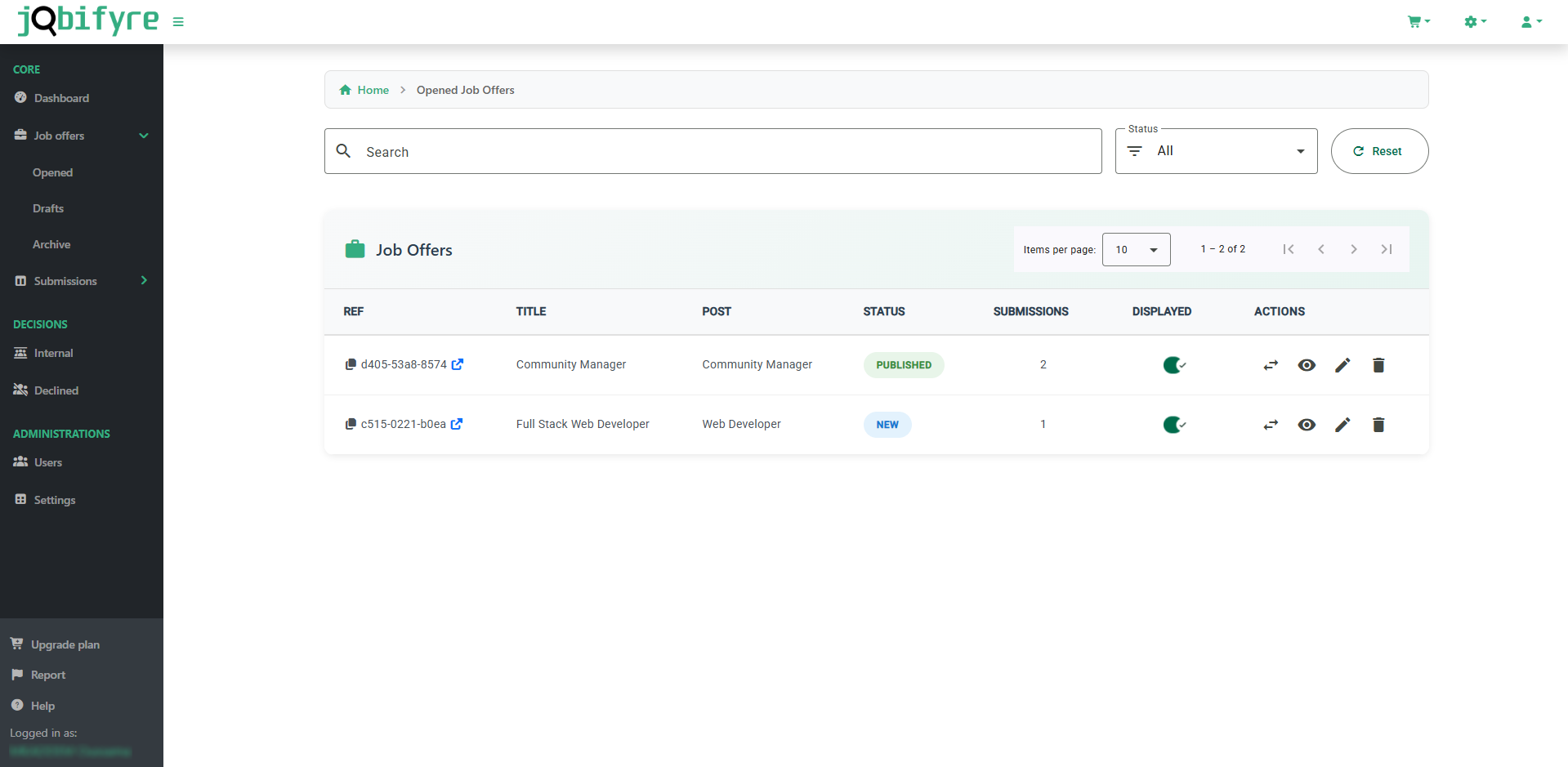The image size is (1568, 767).
Task: Open the shopping cart menu in header
Action: click(x=1418, y=22)
